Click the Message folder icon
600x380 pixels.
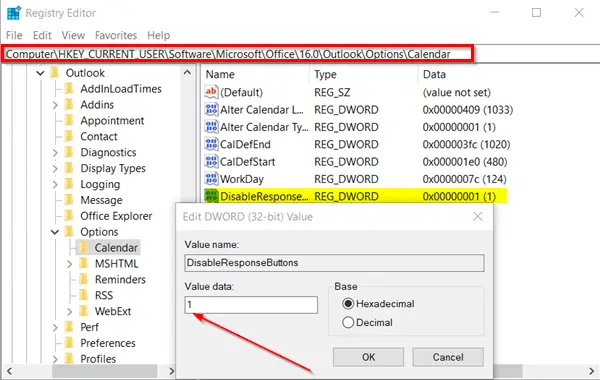[69, 200]
